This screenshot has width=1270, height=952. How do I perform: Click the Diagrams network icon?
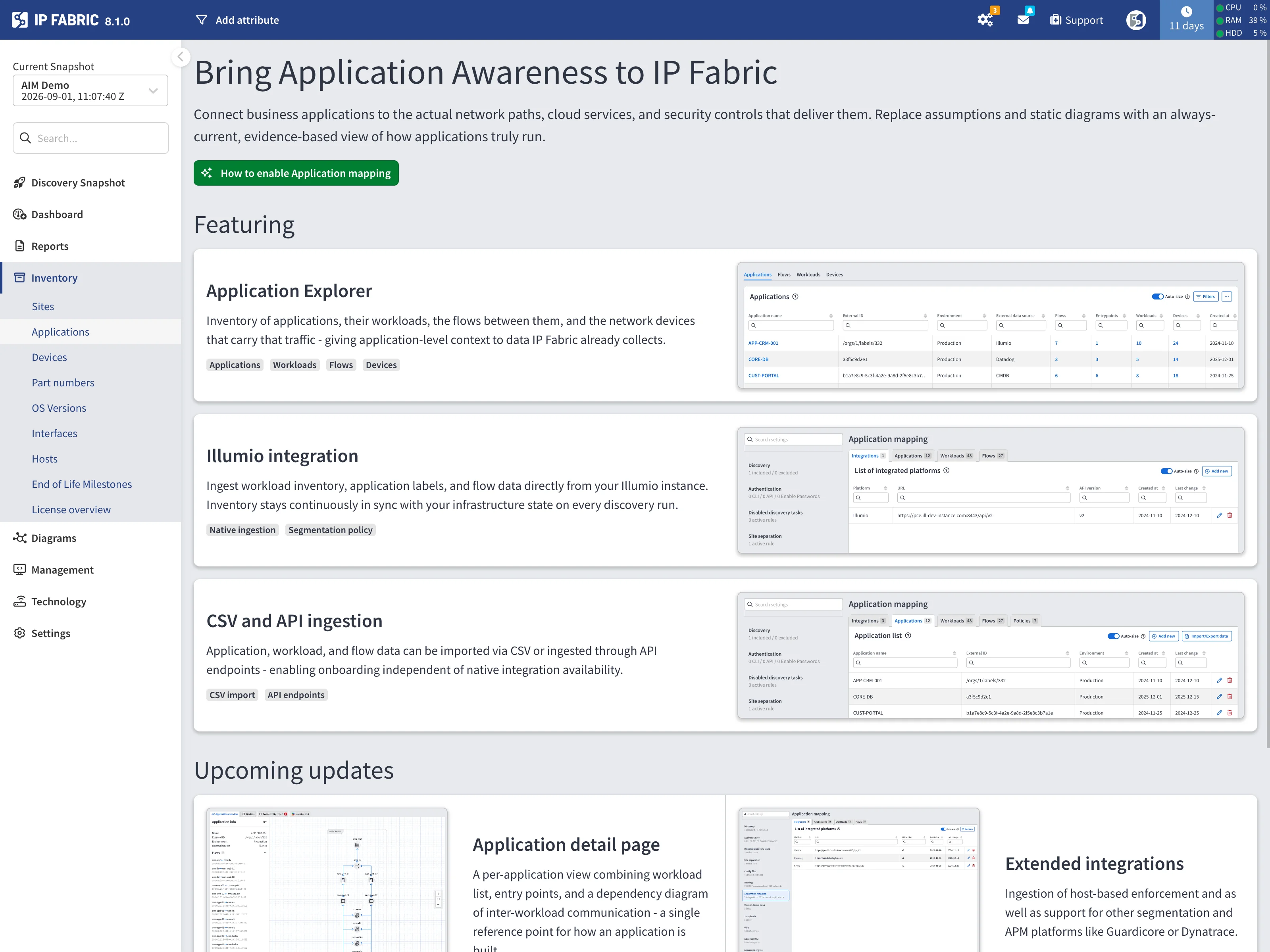(x=19, y=538)
